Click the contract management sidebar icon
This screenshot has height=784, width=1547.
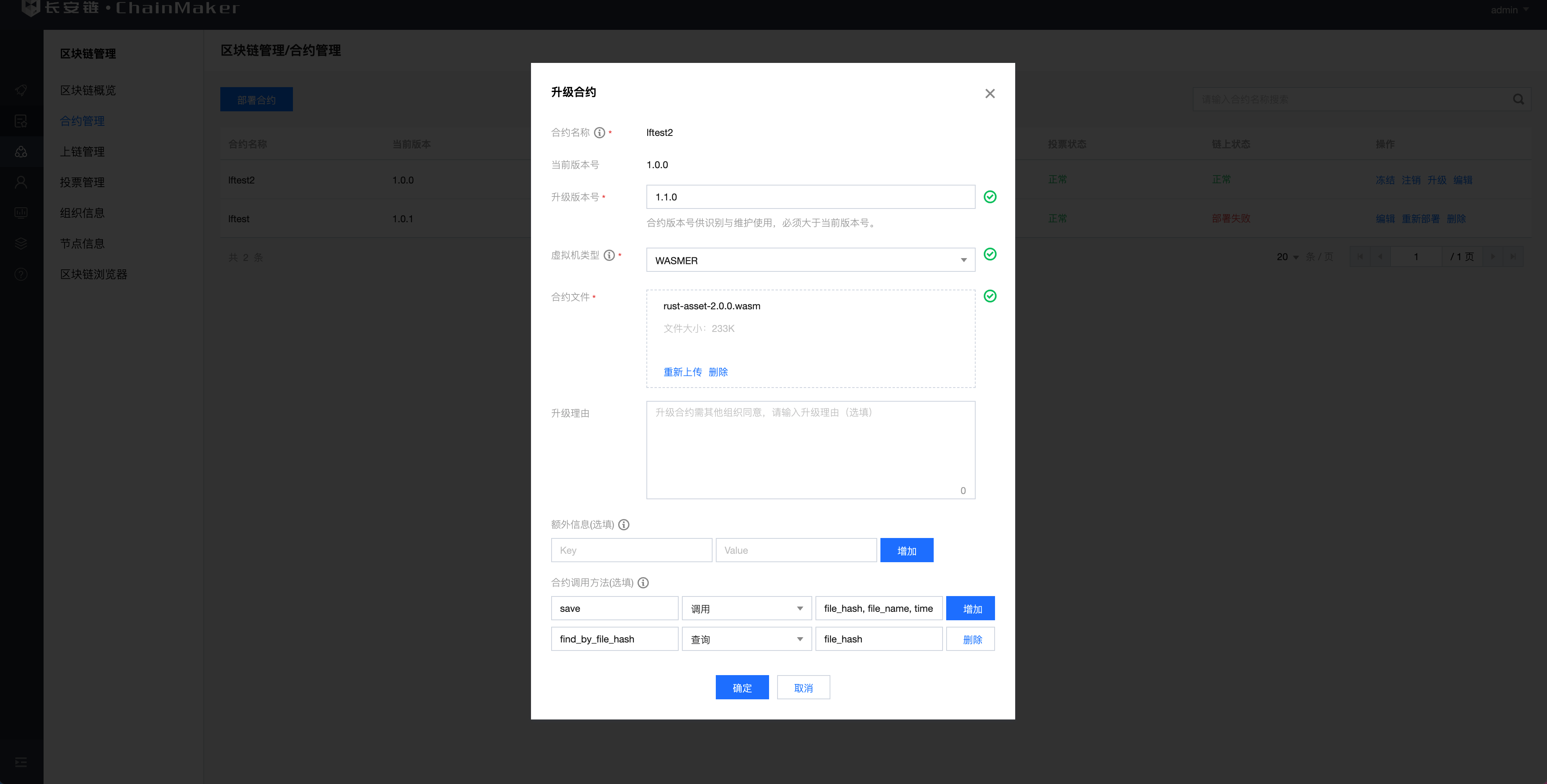(21, 121)
